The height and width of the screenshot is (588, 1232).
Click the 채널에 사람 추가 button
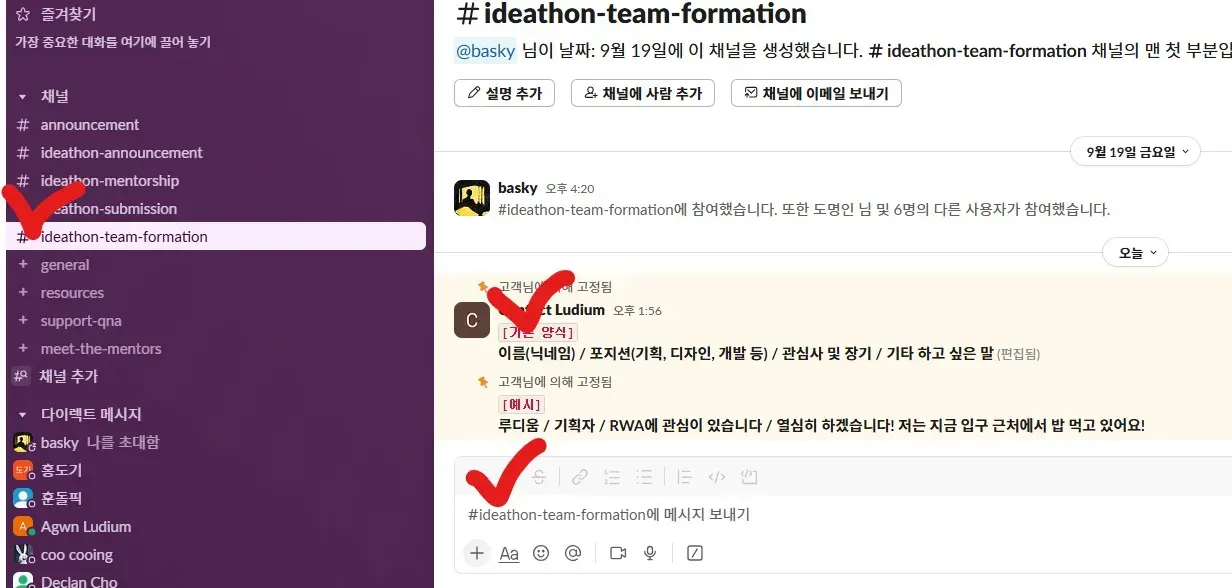coord(644,93)
